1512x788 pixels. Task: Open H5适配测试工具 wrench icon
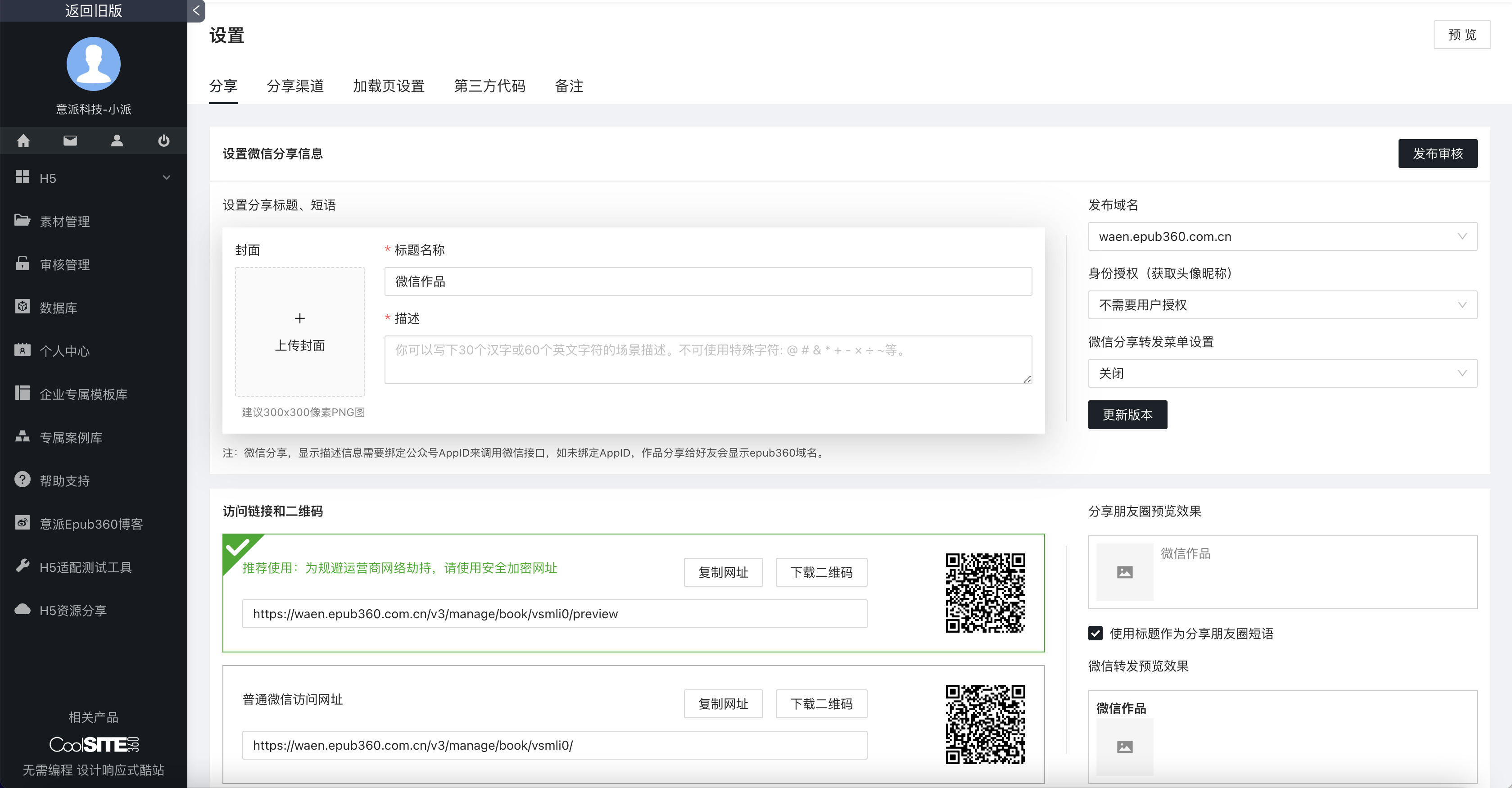(23, 566)
